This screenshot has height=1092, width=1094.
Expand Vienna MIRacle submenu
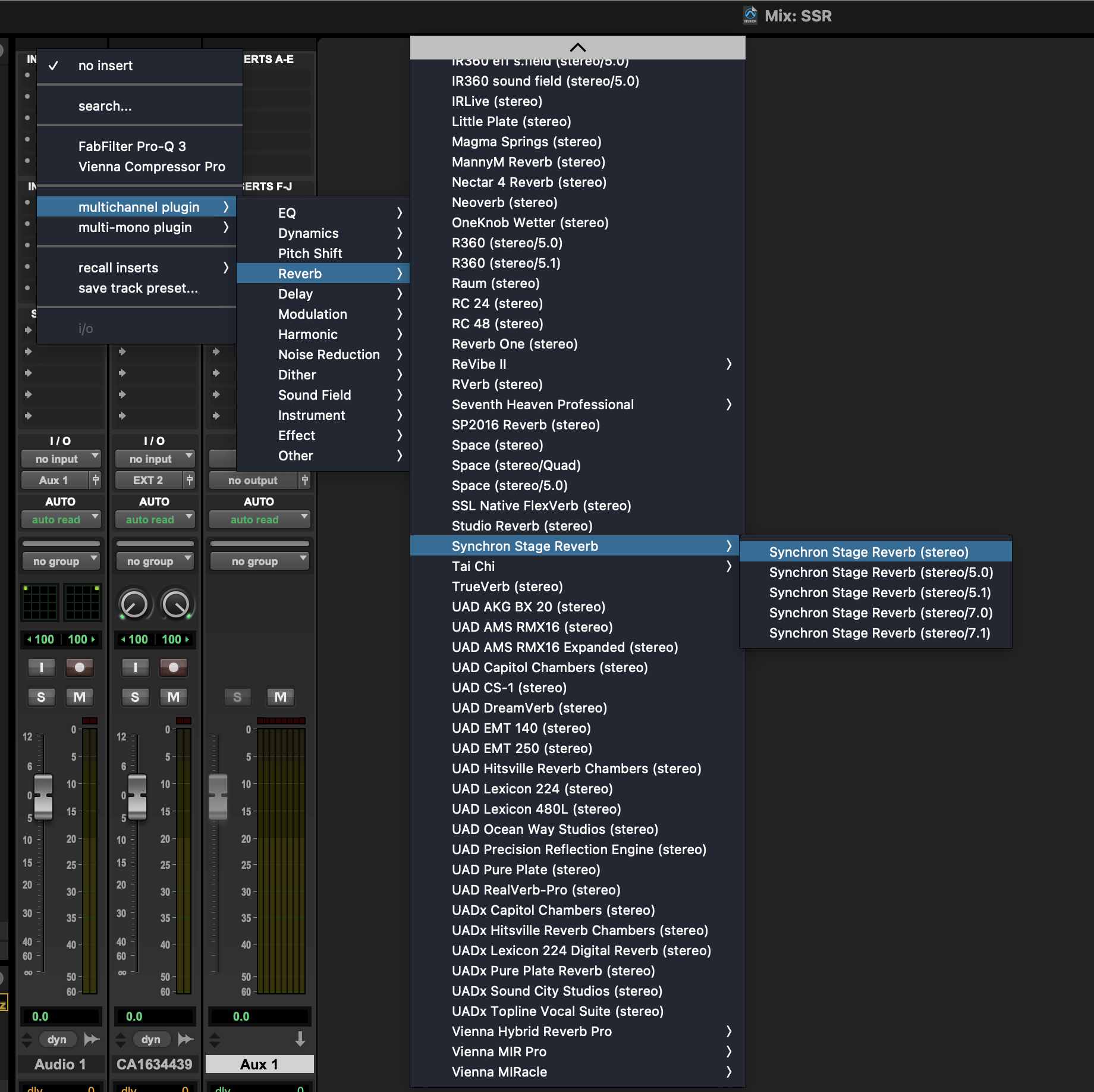click(578, 1072)
